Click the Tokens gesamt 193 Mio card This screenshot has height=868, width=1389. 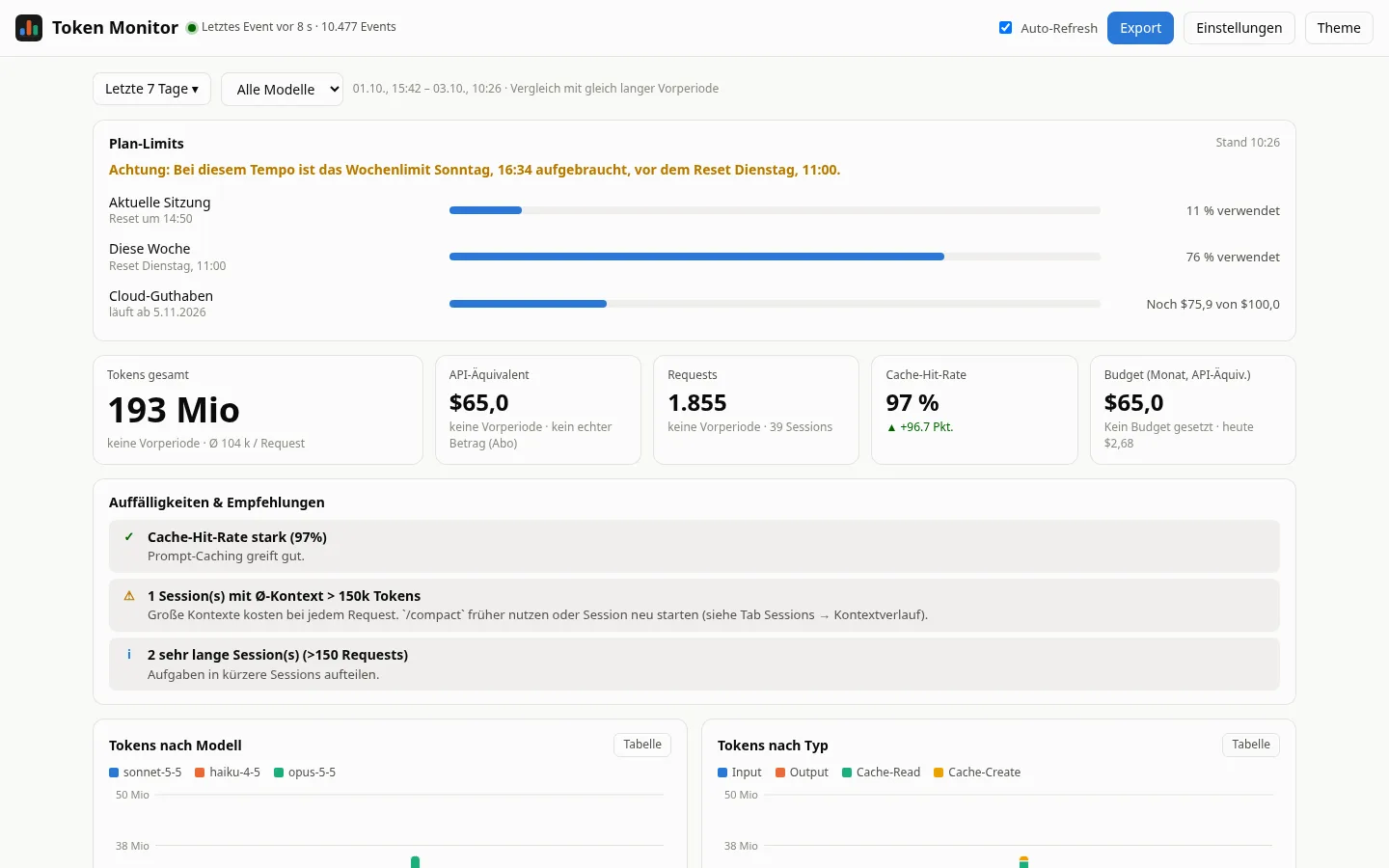click(x=258, y=410)
